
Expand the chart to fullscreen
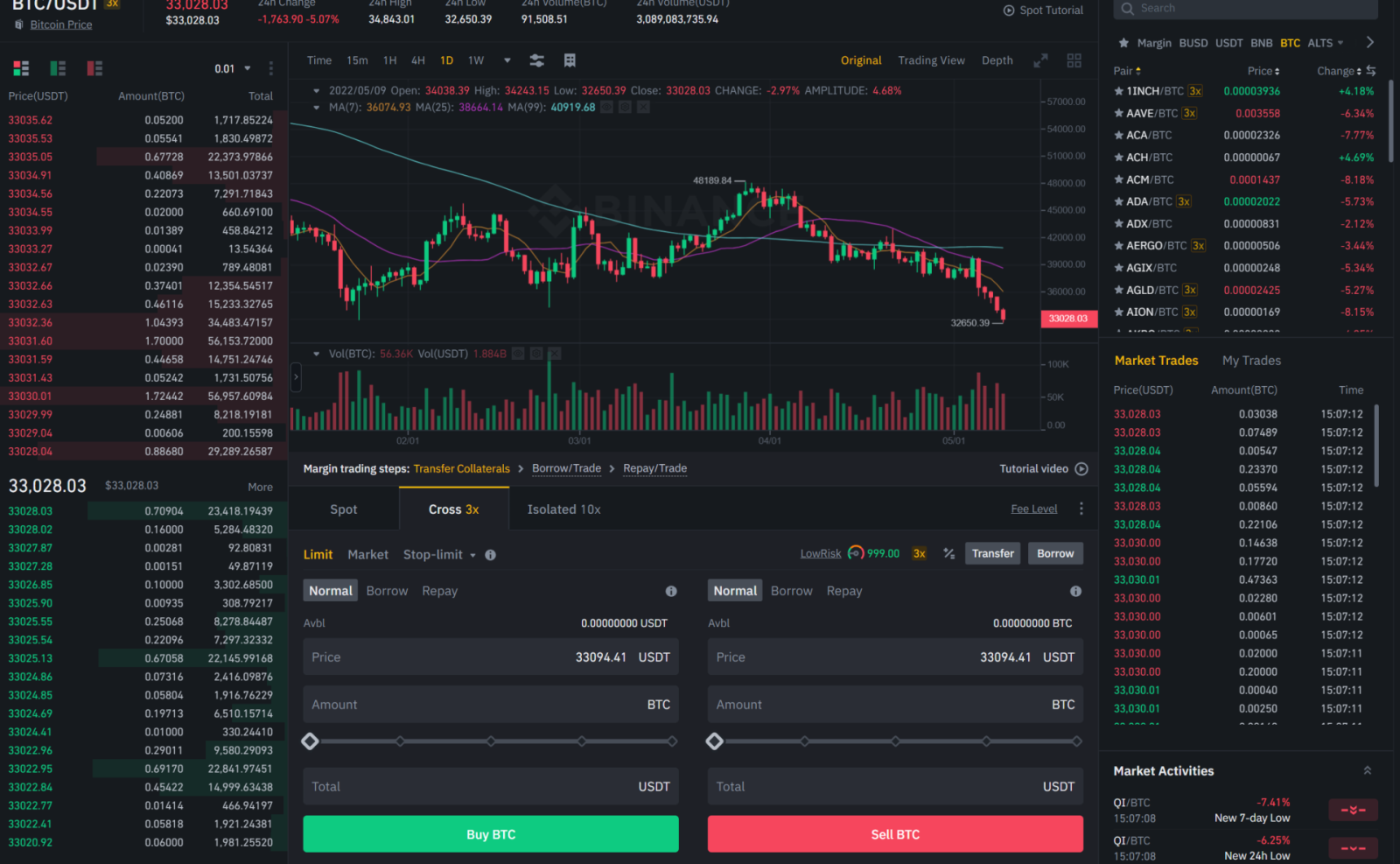pyautogui.click(x=1040, y=60)
